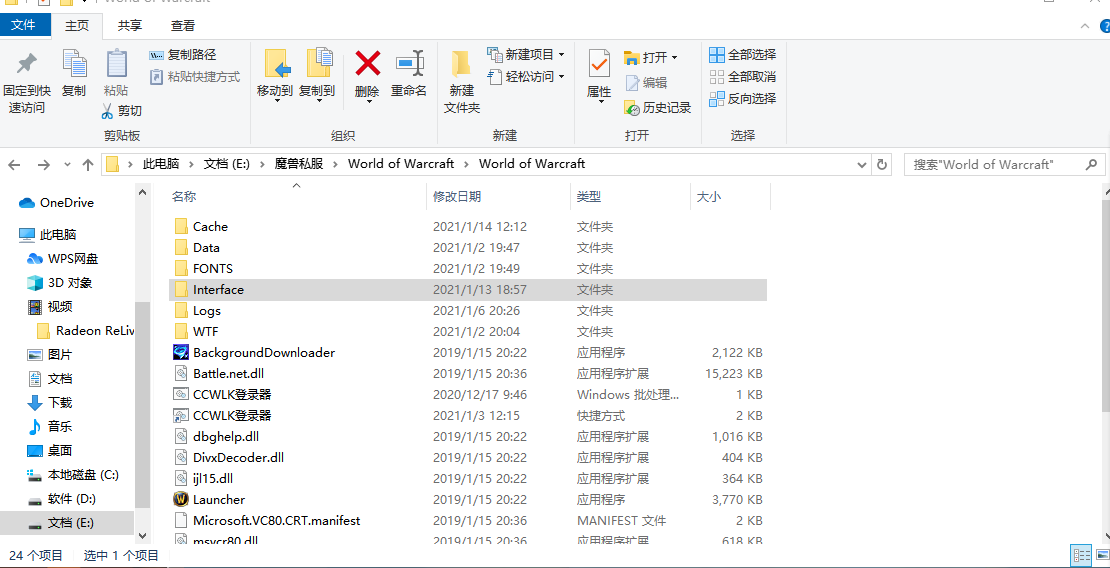This screenshot has width=1110, height=568.
Task: Open the View (查看) ribbon tab
Action: pos(183,25)
